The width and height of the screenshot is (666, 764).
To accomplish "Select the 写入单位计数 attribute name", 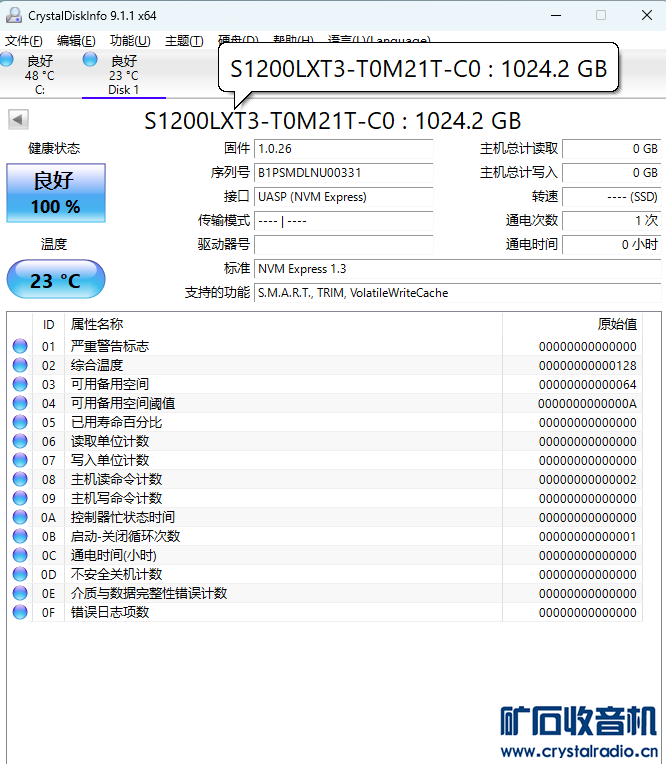I will (x=110, y=460).
